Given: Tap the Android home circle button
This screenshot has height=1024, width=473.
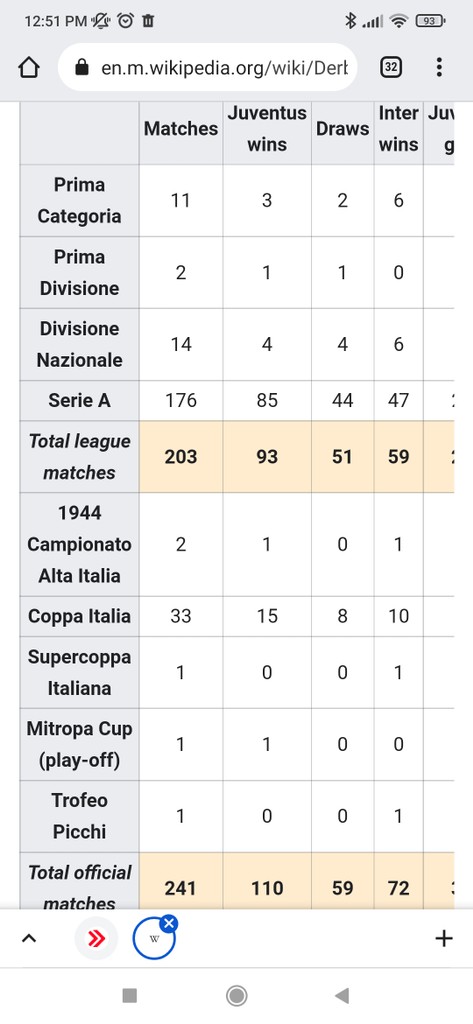Looking at the screenshot, I should tap(236, 996).
